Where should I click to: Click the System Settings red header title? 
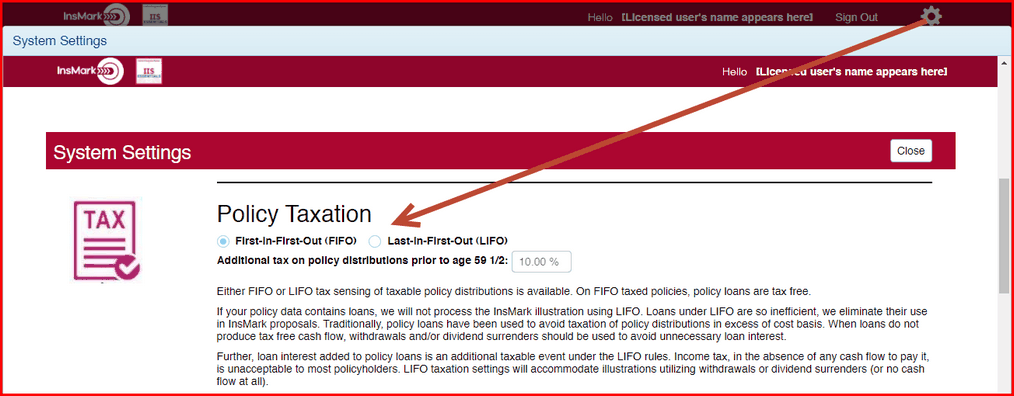pyautogui.click(x=122, y=153)
